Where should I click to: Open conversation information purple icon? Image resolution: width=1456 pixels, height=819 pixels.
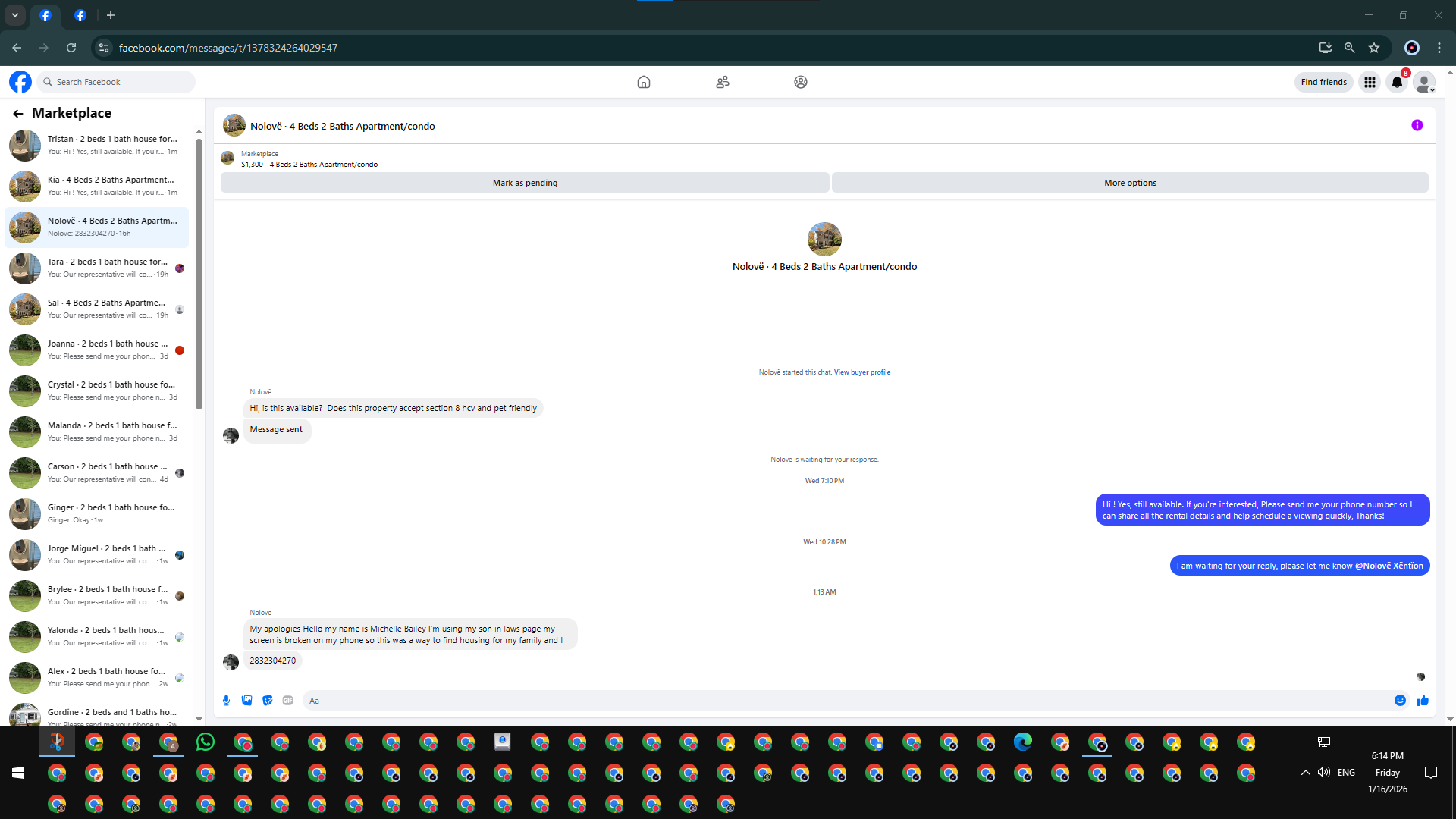tap(1417, 126)
